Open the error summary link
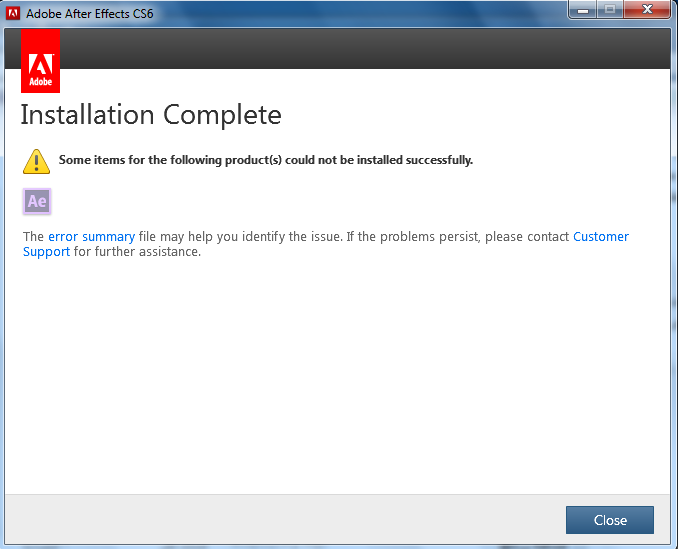678x549 pixels. tap(92, 236)
